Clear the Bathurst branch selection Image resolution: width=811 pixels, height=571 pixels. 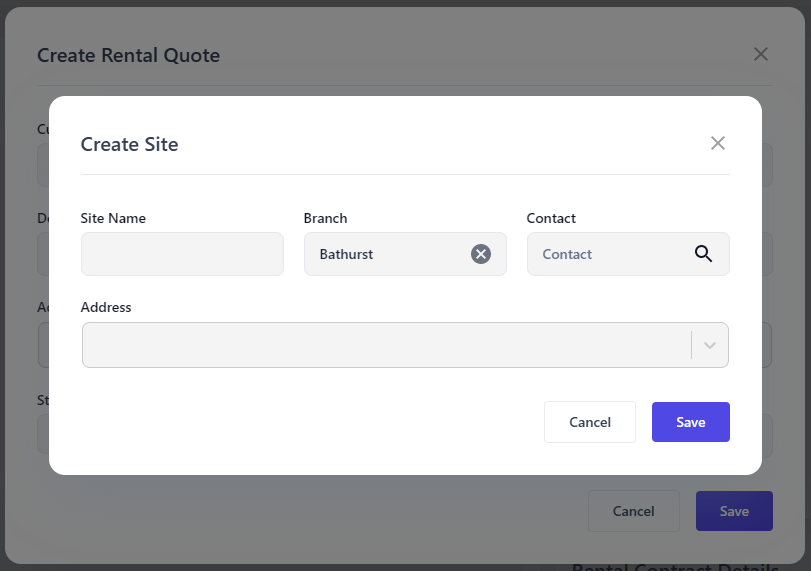coord(481,254)
